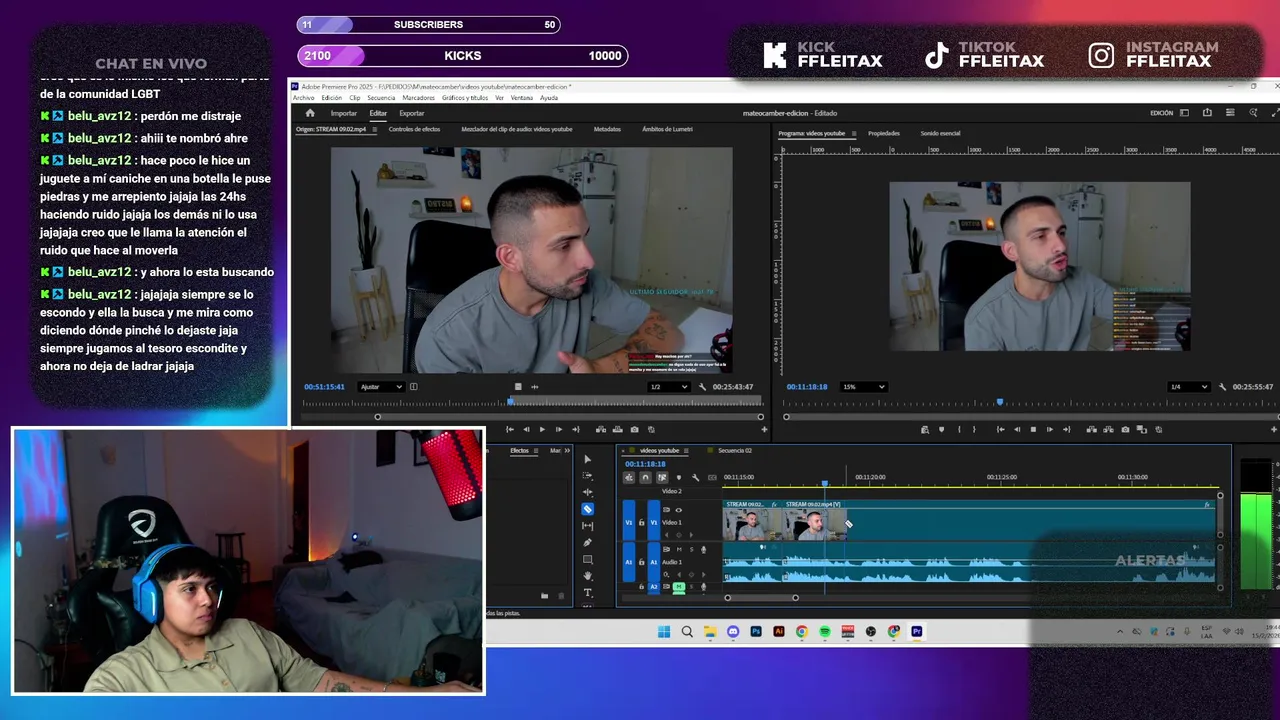Click timeline zoom scrollbar right handle

pyautogui.click(x=795, y=598)
